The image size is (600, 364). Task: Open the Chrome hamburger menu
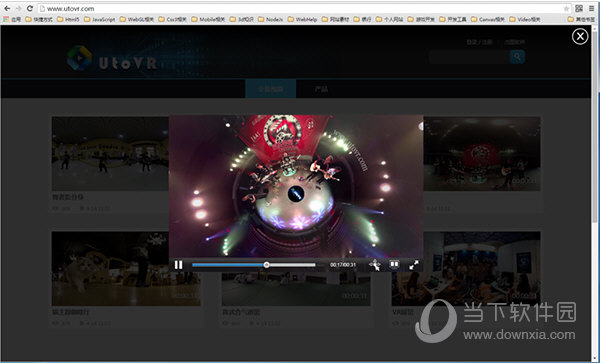pyautogui.click(x=592, y=8)
